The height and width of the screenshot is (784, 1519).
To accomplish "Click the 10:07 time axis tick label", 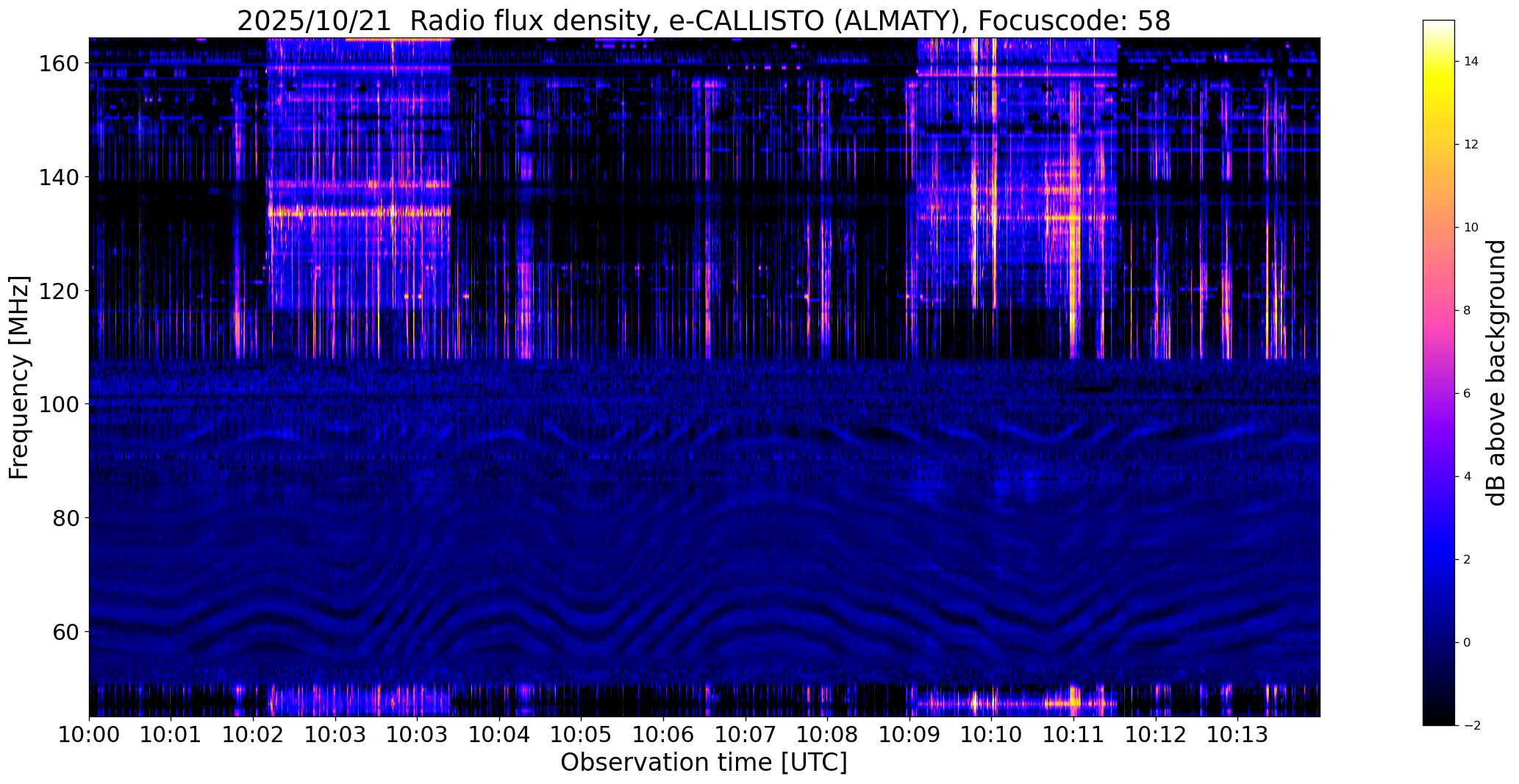I will point(746,735).
